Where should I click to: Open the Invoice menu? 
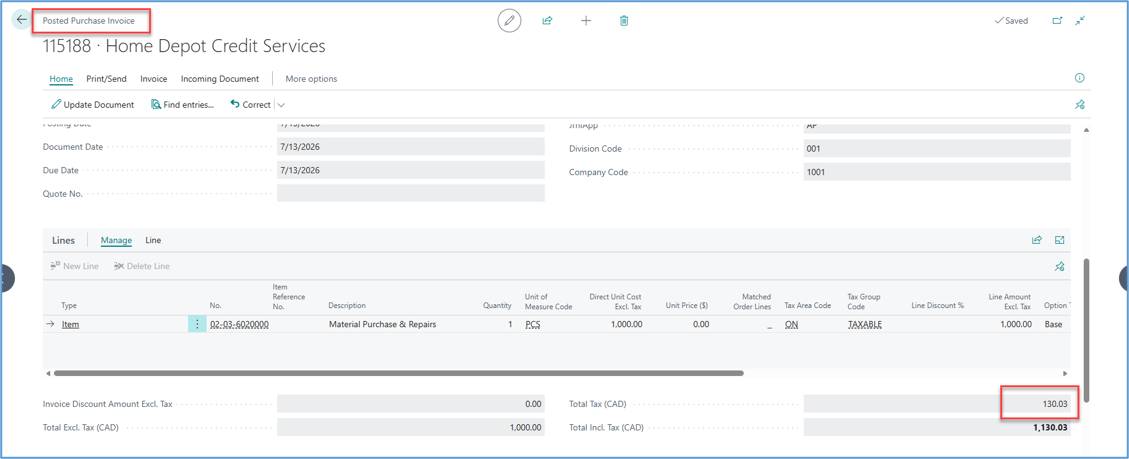point(153,79)
